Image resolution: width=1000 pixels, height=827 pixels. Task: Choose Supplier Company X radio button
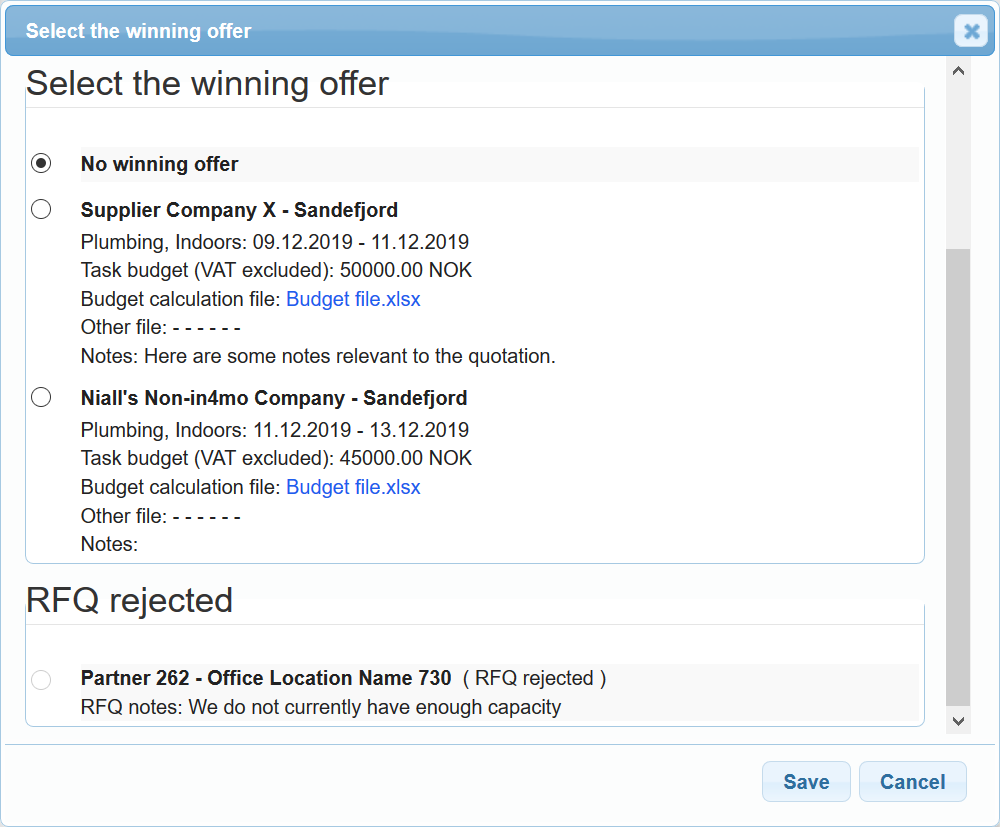41,209
